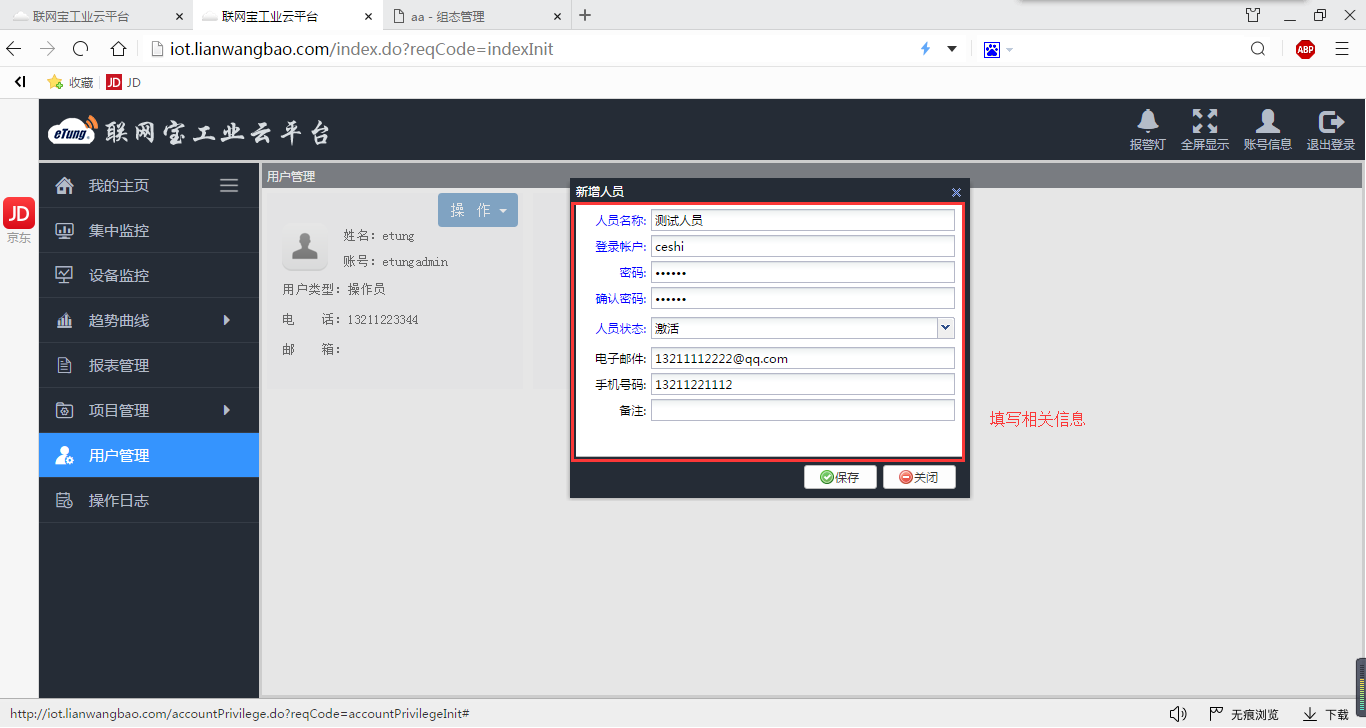
Task: Click the 手机号码 field
Action: click(x=803, y=384)
